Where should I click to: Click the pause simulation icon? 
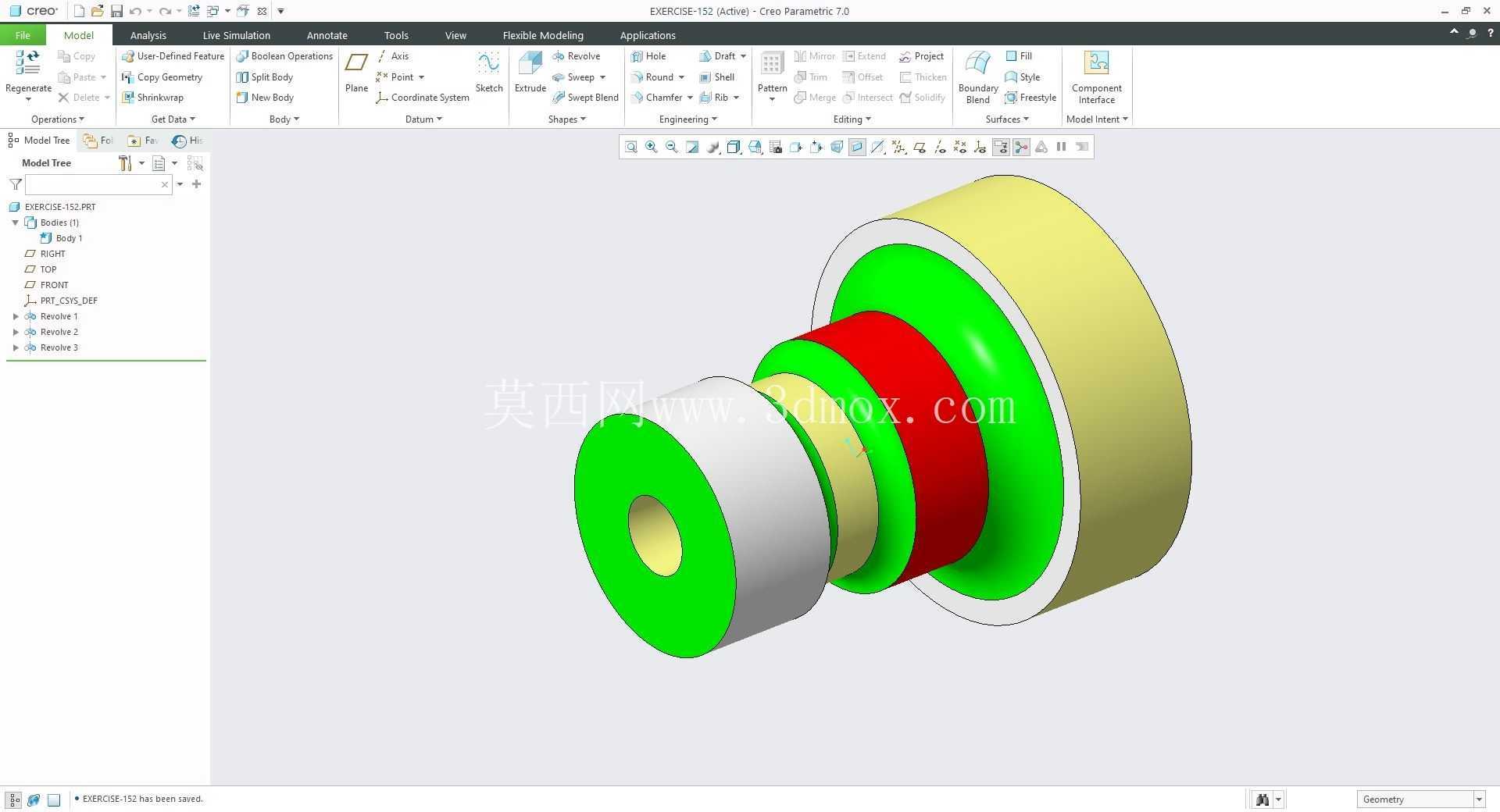pos(1062,147)
